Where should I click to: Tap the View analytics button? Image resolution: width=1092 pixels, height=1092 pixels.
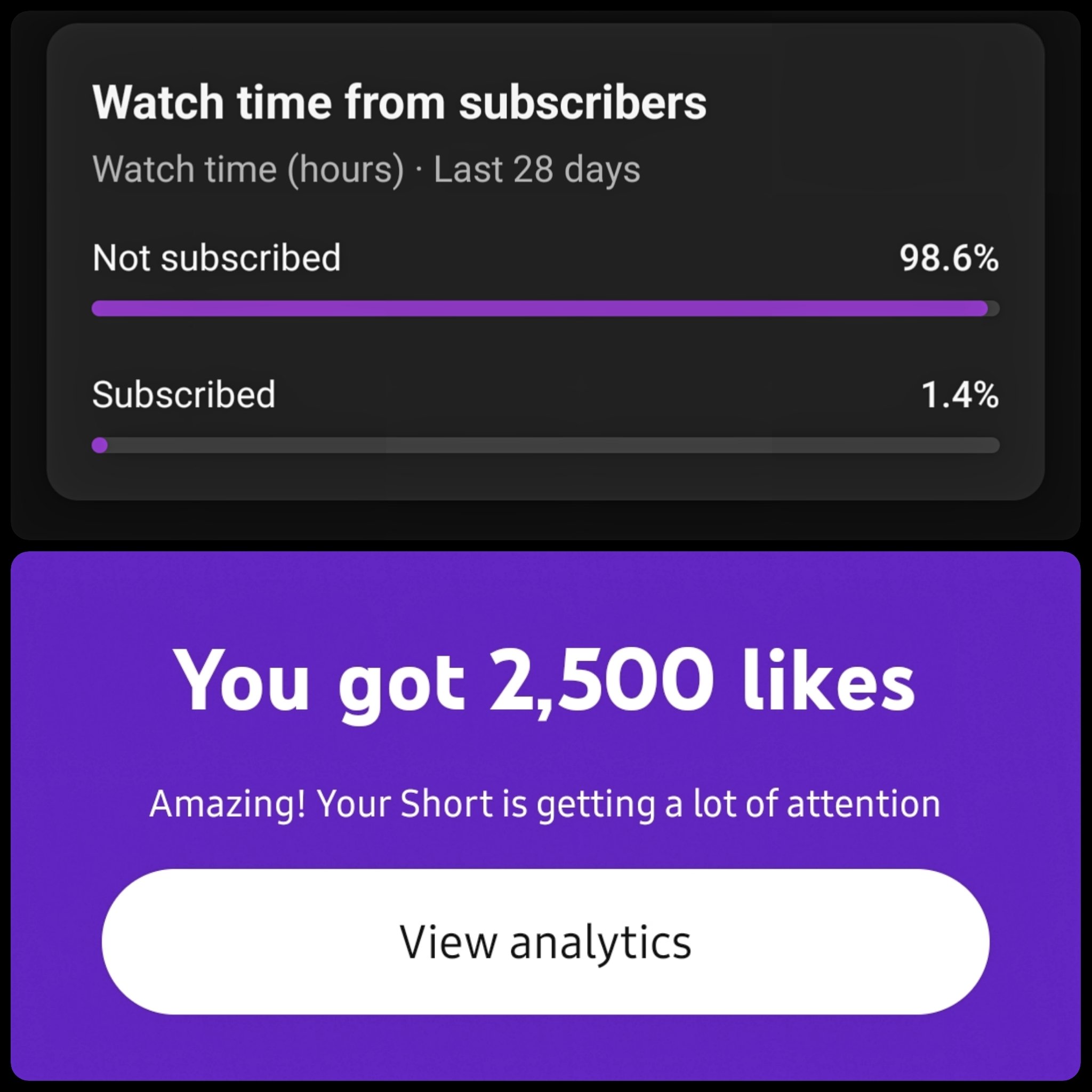pos(545,942)
